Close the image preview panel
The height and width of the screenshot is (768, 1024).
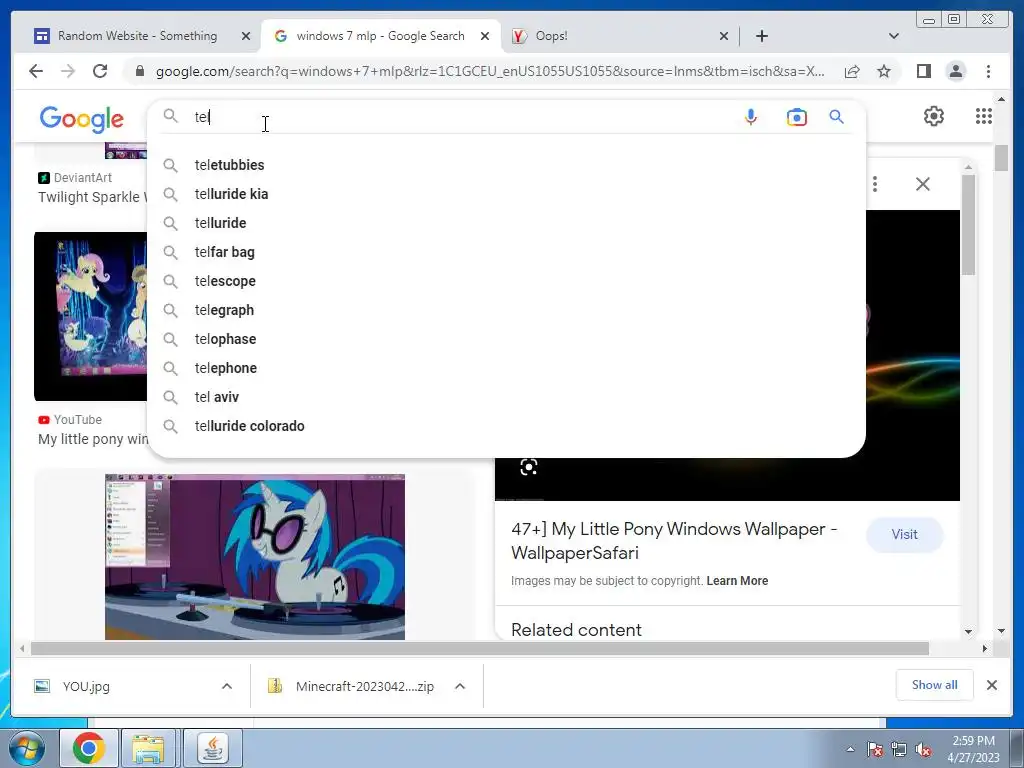point(923,184)
